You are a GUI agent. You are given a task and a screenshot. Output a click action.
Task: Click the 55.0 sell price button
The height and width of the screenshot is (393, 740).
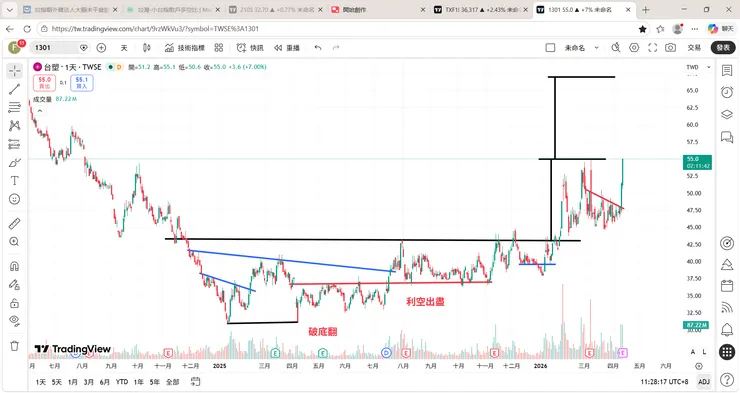coord(44,83)
